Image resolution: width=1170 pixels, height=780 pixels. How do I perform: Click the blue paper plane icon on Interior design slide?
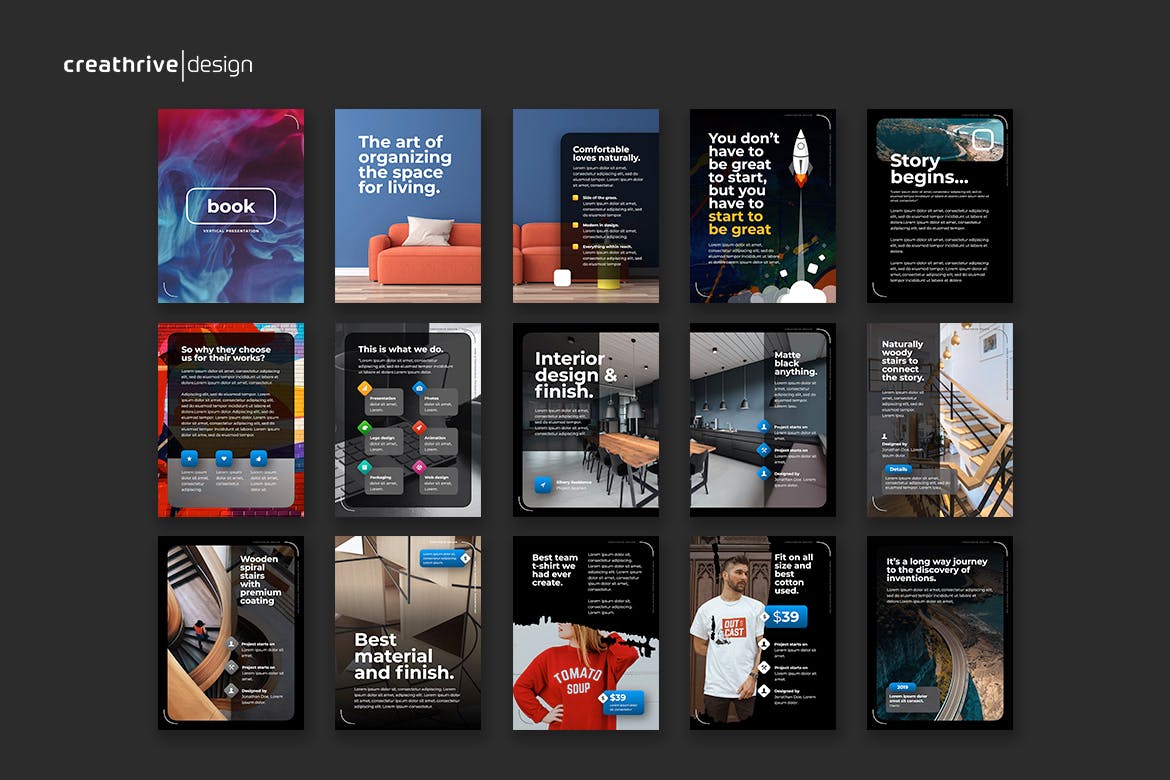[x=541, y=485]
